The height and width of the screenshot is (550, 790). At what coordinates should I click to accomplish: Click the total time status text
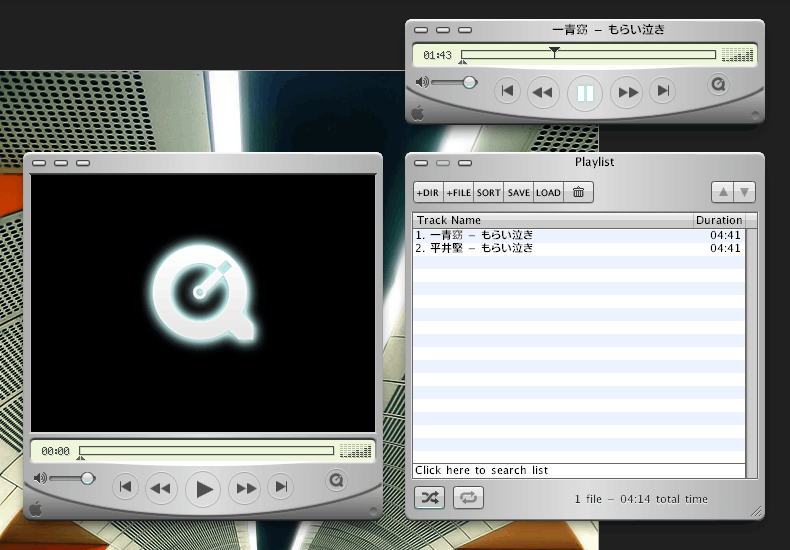[x=641, y=499]
